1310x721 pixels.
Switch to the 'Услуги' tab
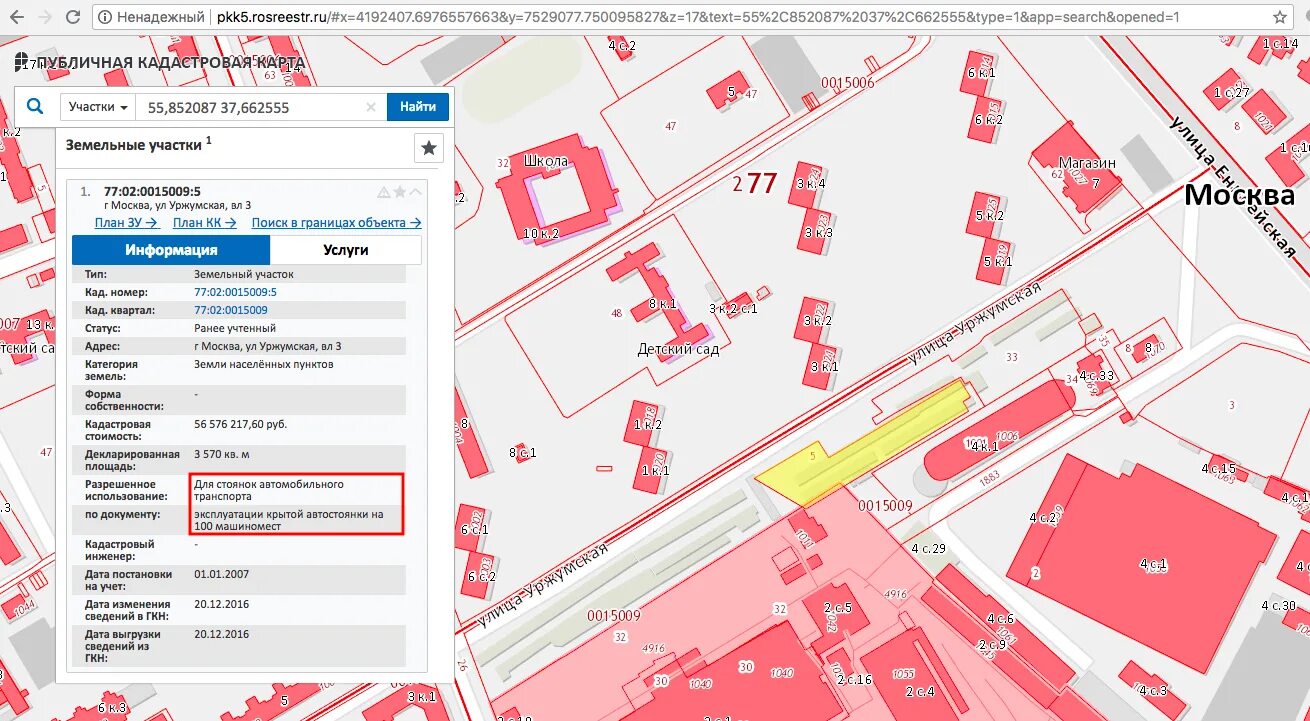tap(346, 250)
